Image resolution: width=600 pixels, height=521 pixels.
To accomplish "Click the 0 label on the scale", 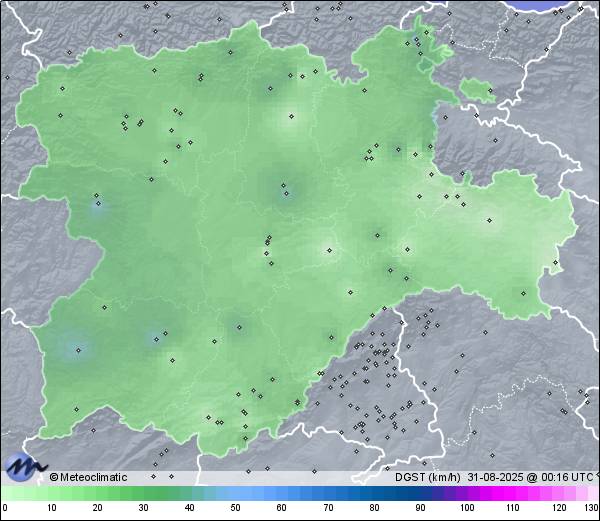I will 5,508.
